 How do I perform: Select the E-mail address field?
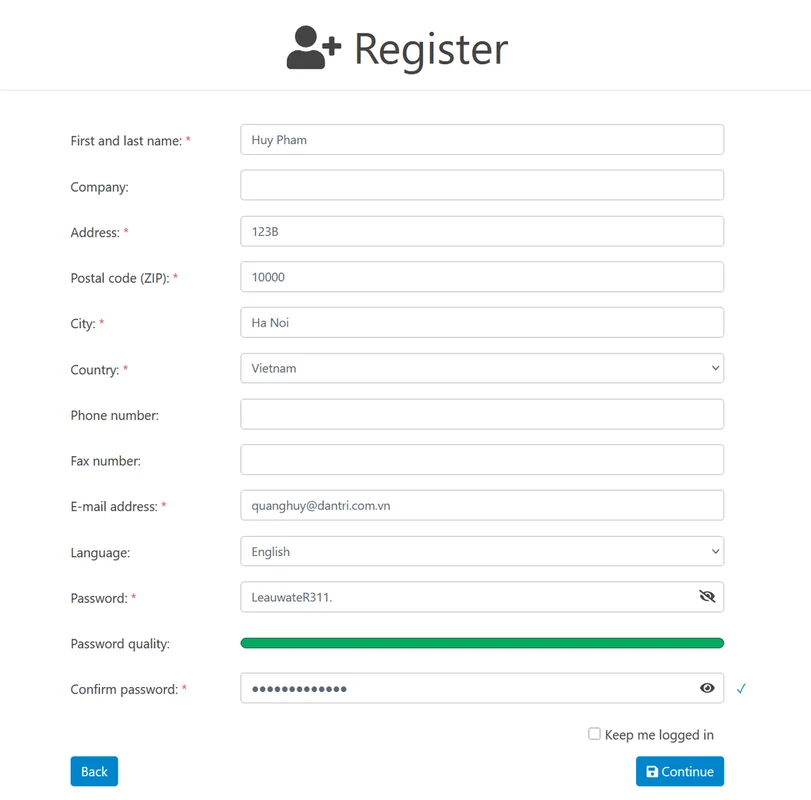[482, 505]
